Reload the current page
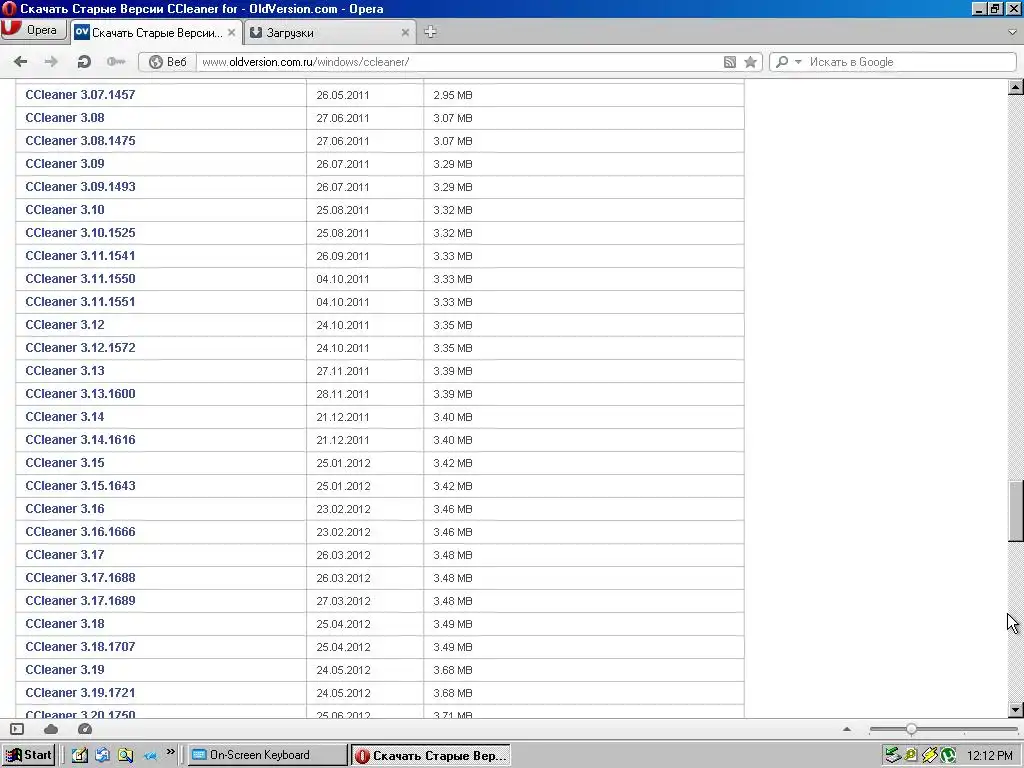This screenshot has width=1024, height=768. 84,61
